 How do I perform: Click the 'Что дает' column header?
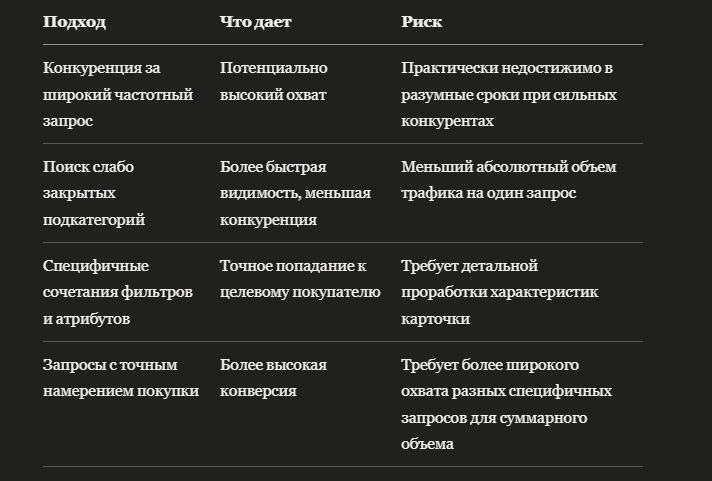click(256, 22)
